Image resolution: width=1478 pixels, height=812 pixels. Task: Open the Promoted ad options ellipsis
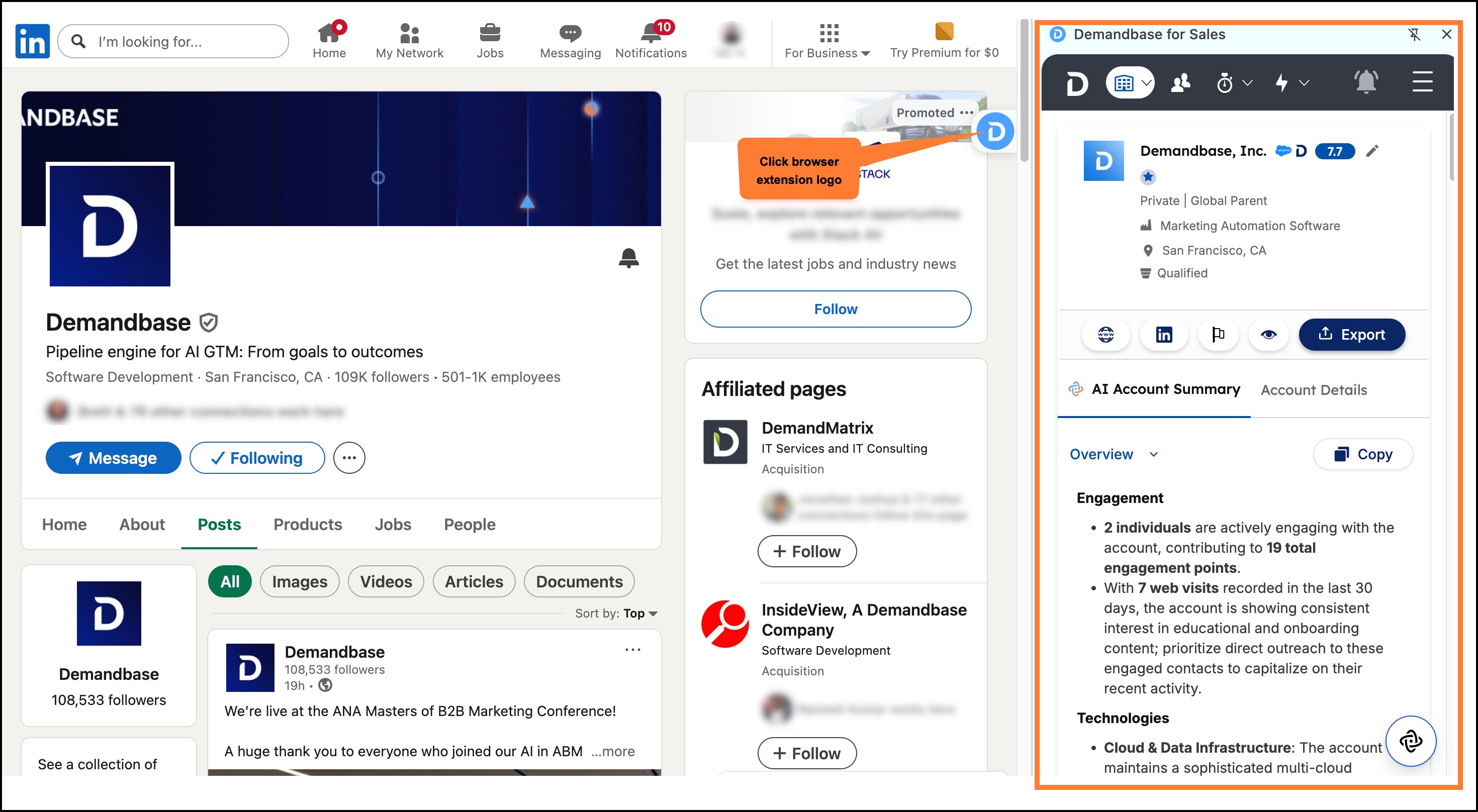tap(966, 113)
